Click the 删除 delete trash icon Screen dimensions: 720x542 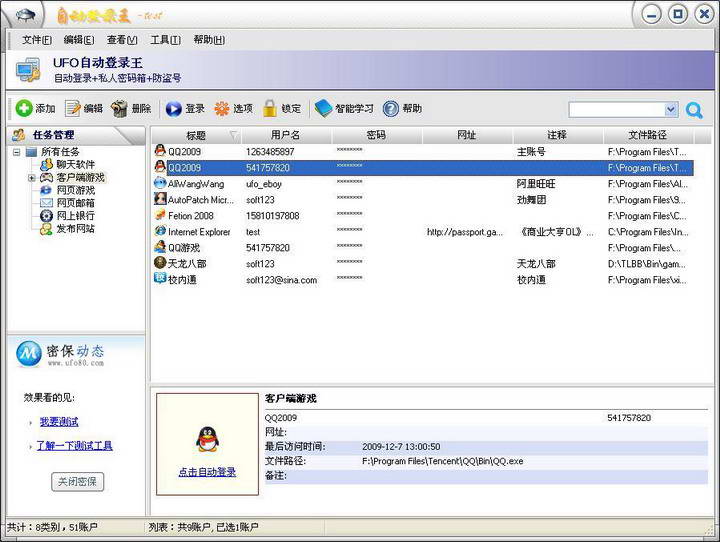coord(119,108)
